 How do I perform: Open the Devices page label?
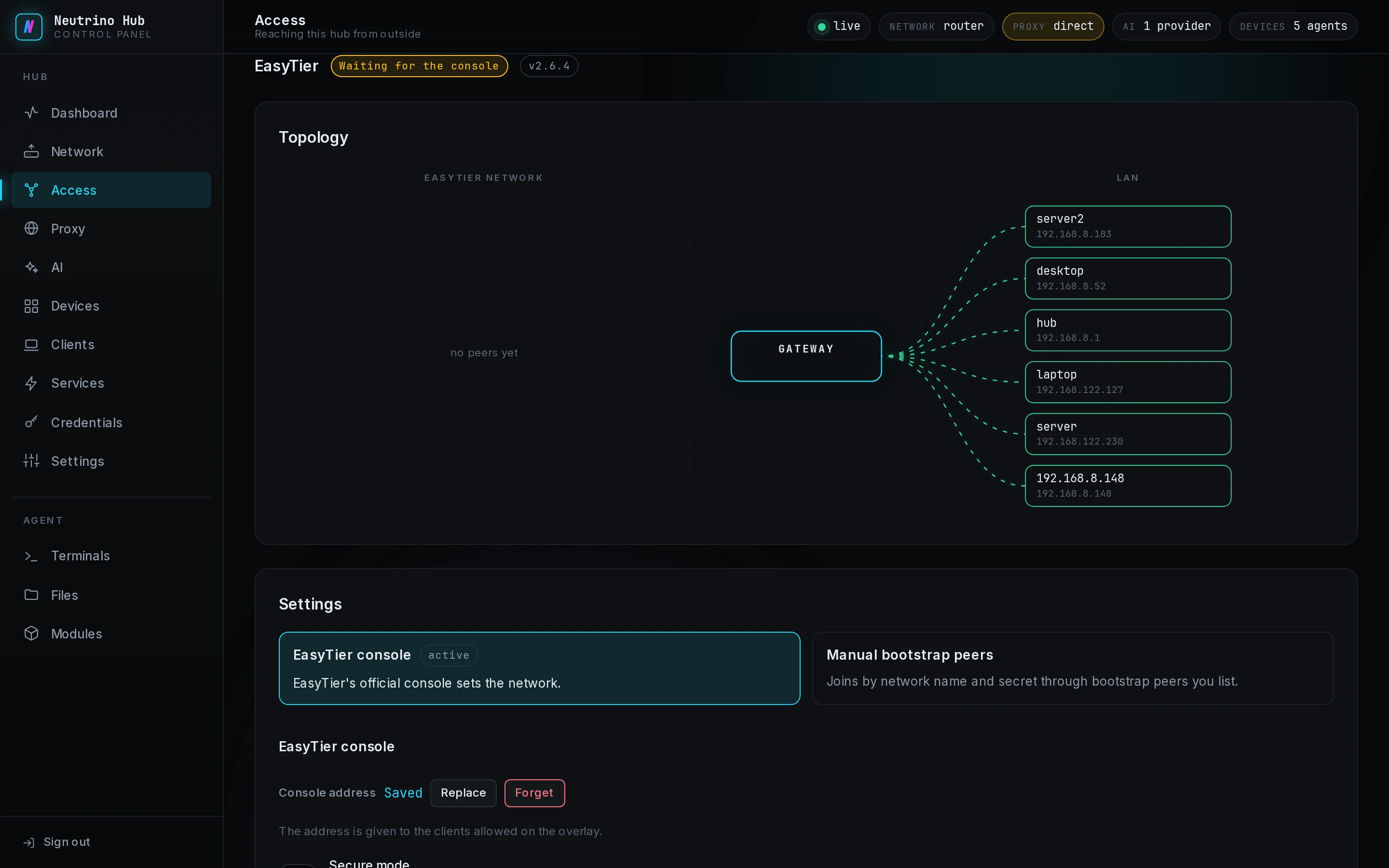pos(75,306)
